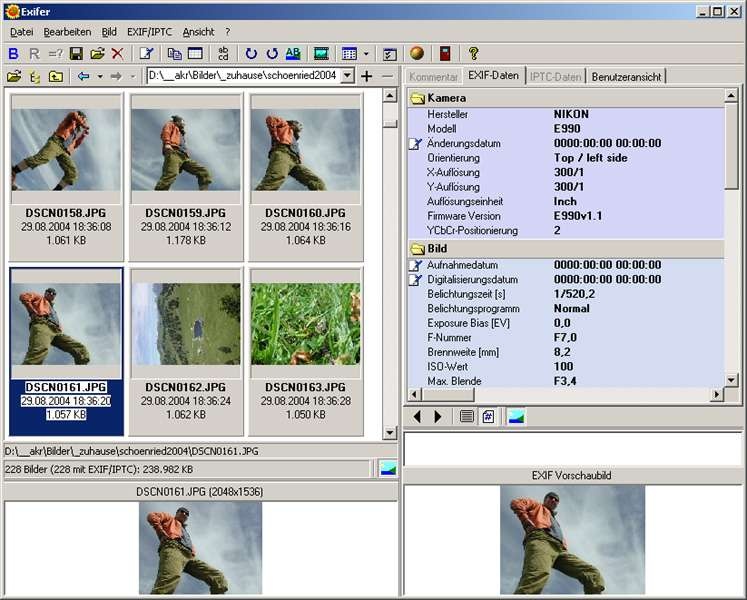Click the yellow question mark help icon
The image size is (747, 600).
pos(473,53)
